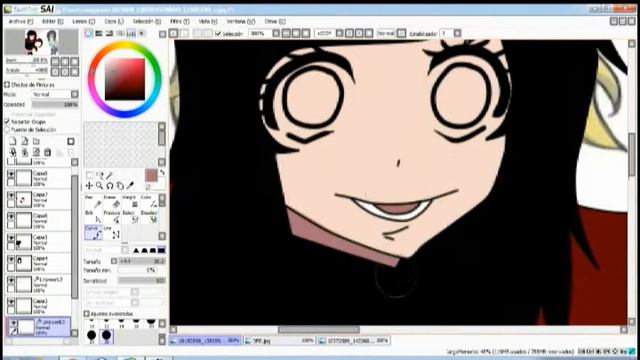The image size is (640, 360).
Task: Switch to the SPR.jpg document tab
Action: (x=280, y=340)
